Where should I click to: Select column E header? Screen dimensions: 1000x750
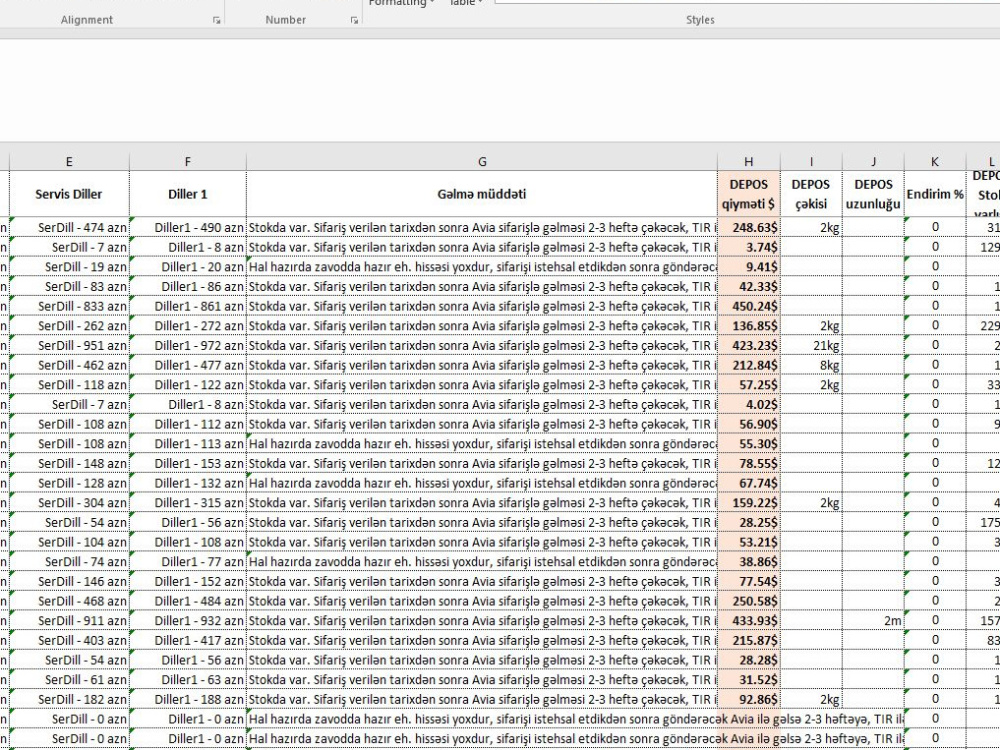click(69, 162)
